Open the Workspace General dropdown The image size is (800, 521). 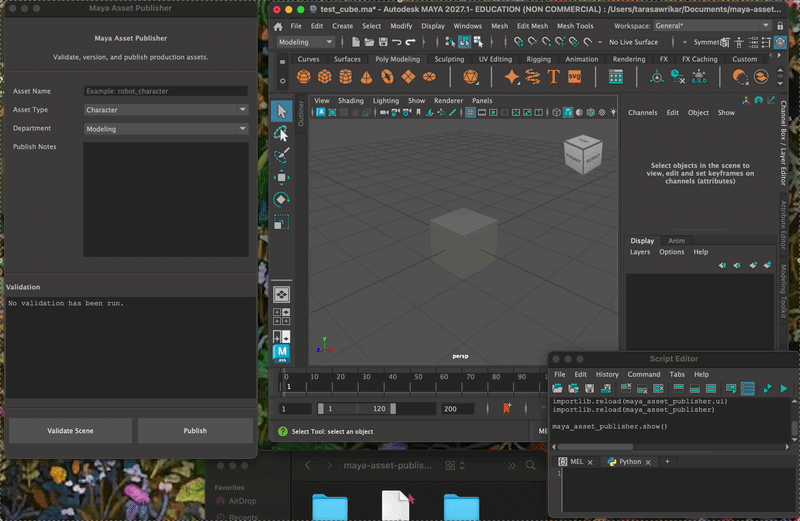point(712,26)
